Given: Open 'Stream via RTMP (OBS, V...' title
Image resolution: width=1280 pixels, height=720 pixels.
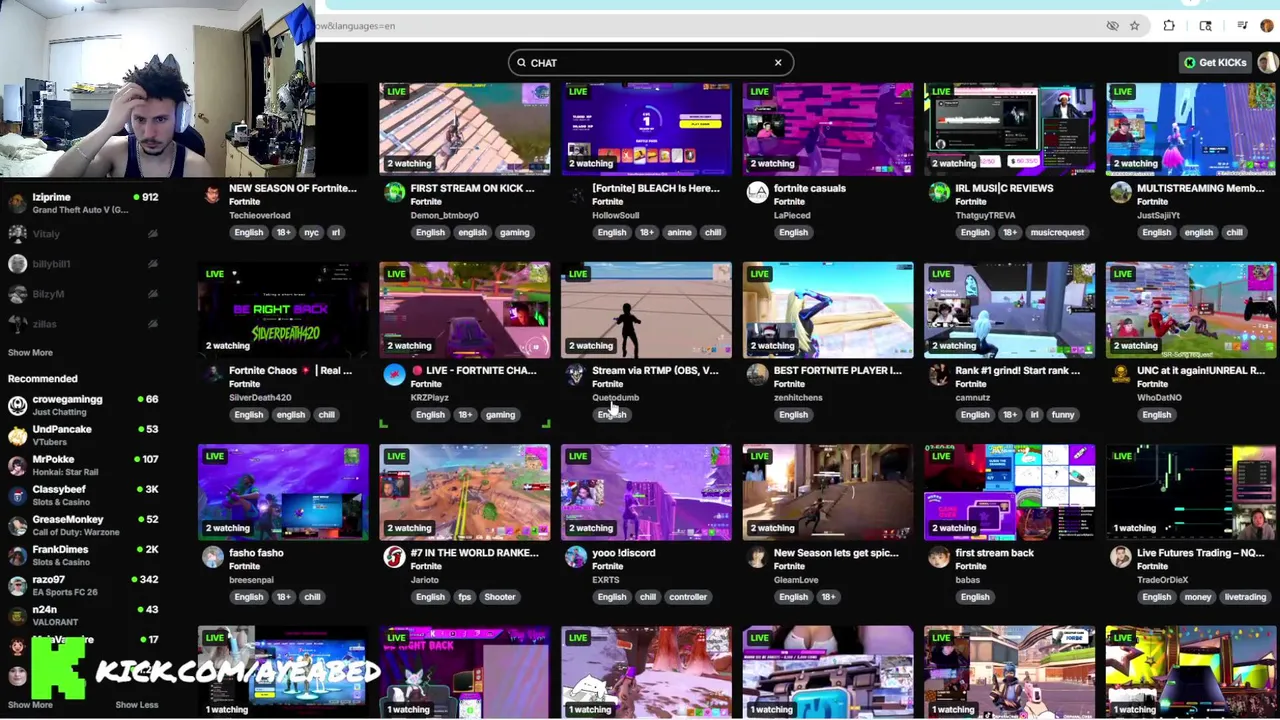Looking at the screenshot, I should click(655, 370).
